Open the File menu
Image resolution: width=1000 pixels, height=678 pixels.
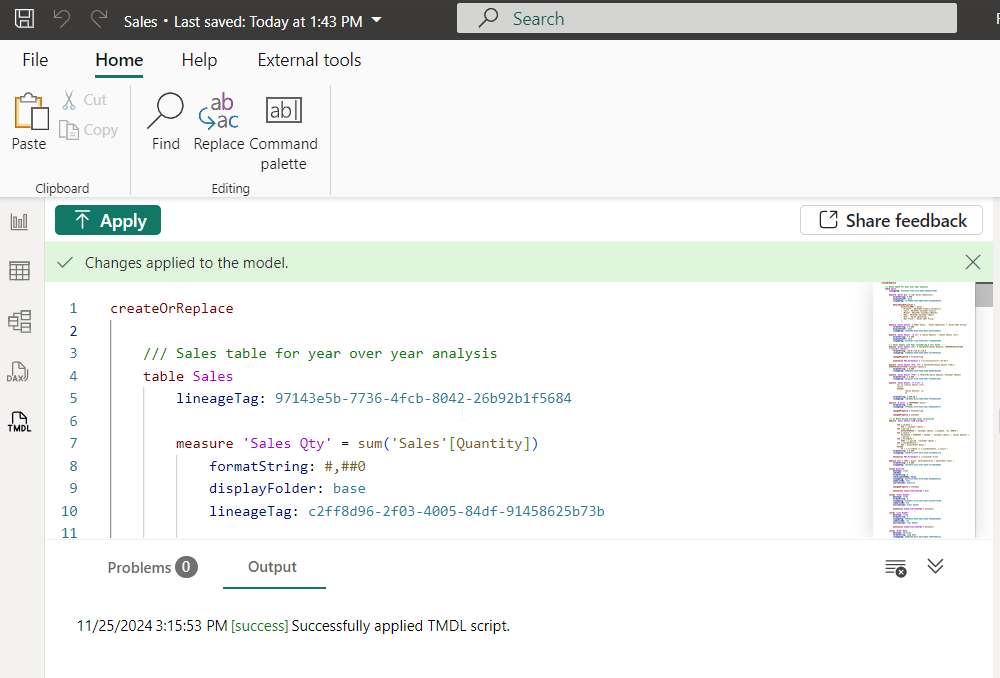35,60
